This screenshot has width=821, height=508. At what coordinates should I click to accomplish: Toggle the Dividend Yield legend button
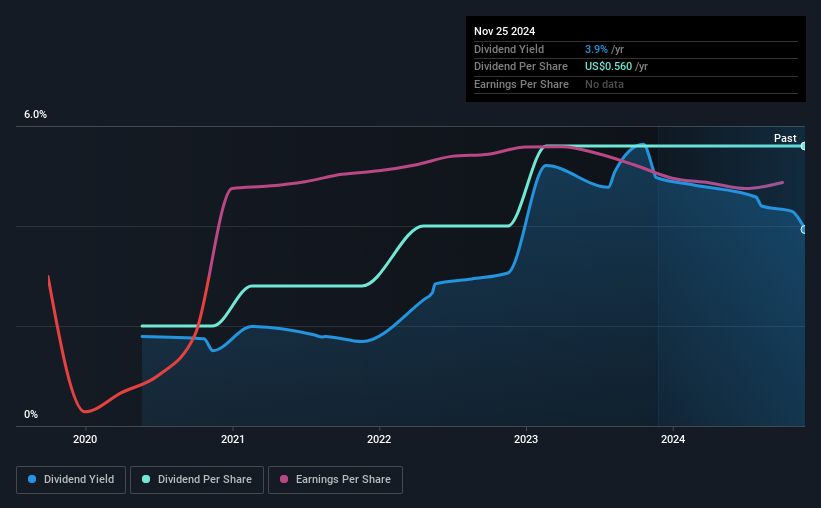click(71, 480)
